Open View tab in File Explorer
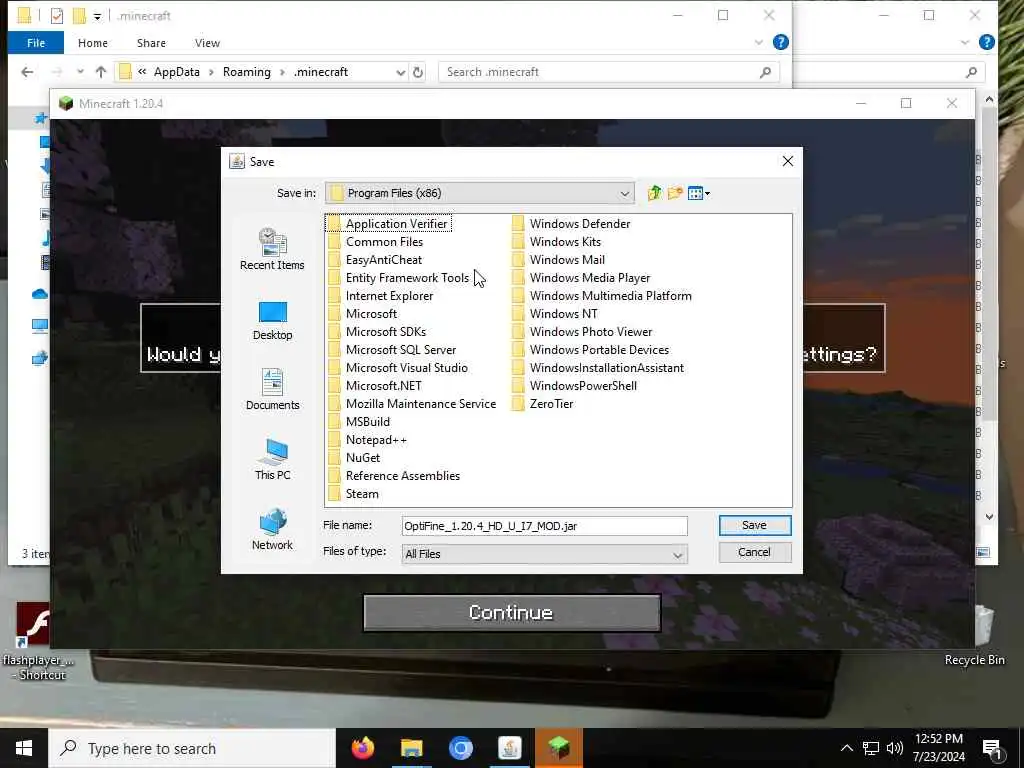 [207, 43]
